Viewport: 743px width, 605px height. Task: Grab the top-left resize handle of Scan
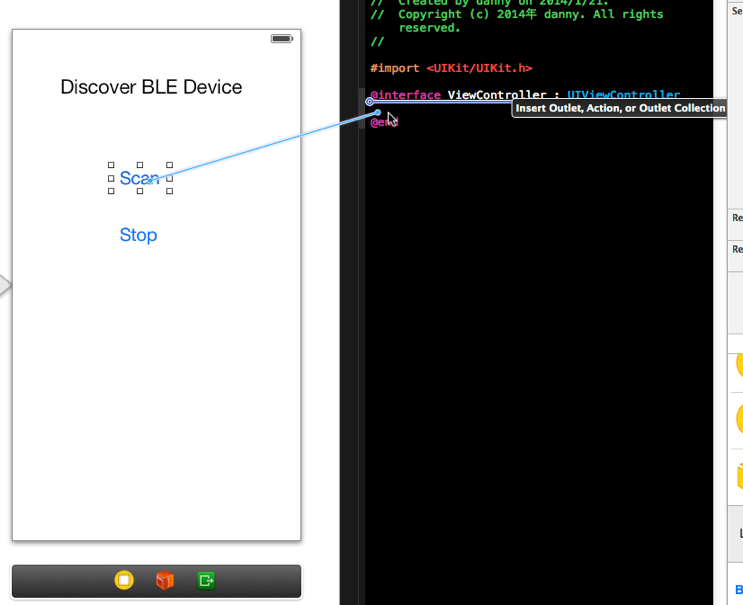[x=111, y=165]
